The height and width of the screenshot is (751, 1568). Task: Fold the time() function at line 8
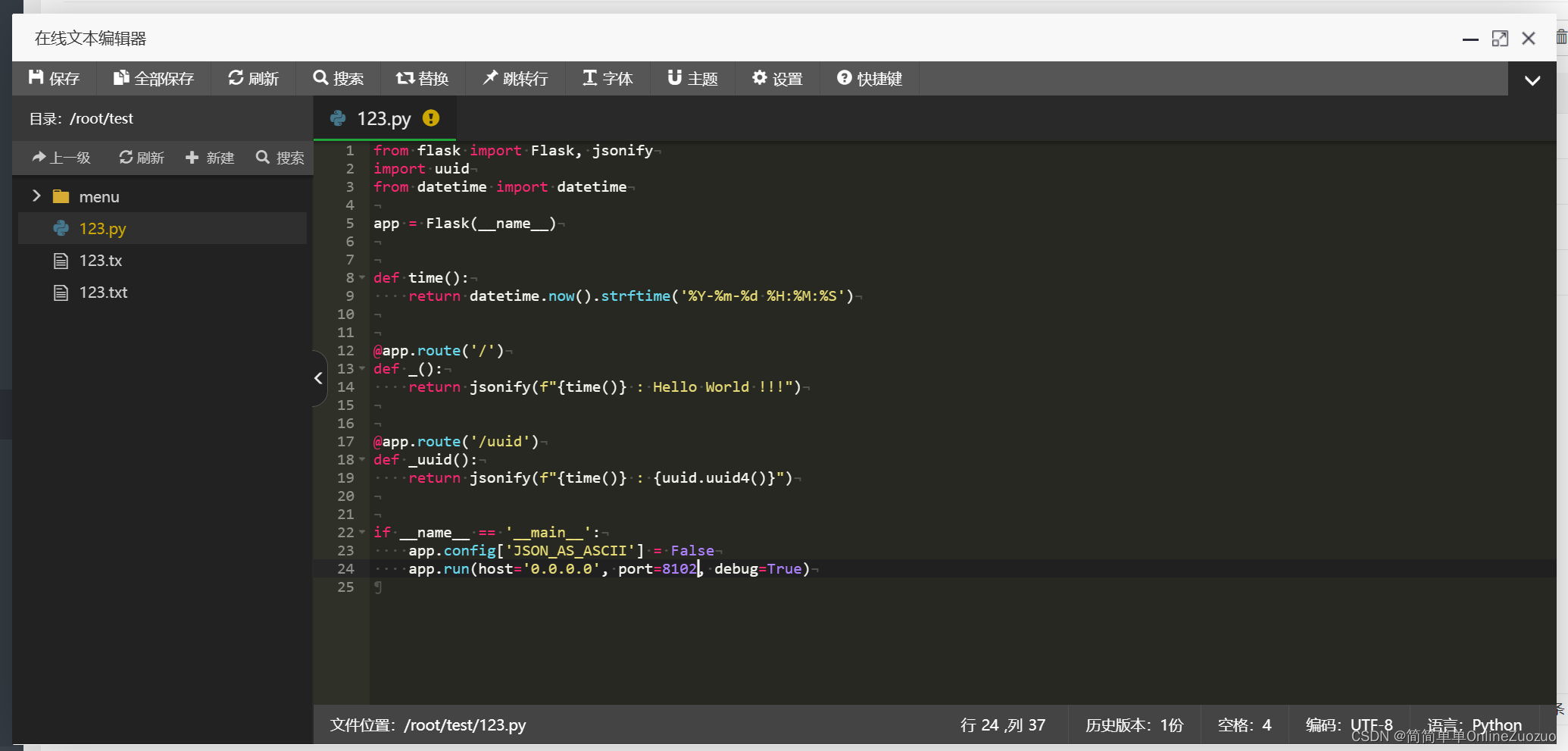362,278
